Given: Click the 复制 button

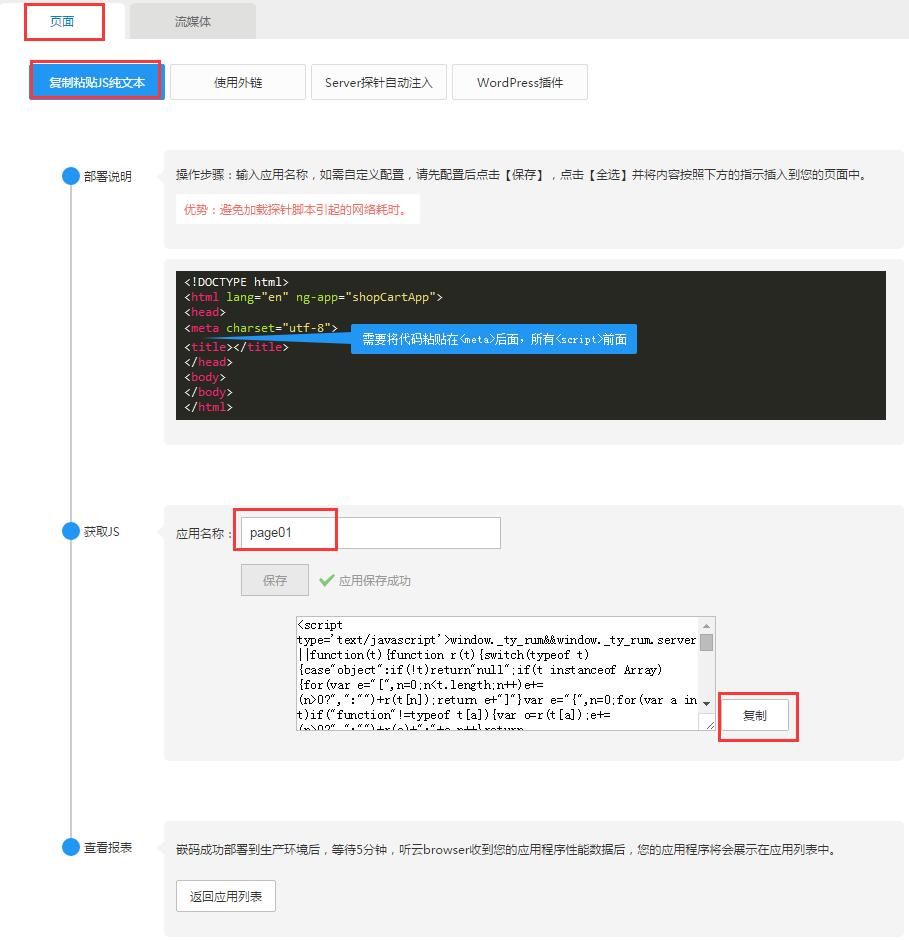Looking at the screenshot, I should point(754,715).
